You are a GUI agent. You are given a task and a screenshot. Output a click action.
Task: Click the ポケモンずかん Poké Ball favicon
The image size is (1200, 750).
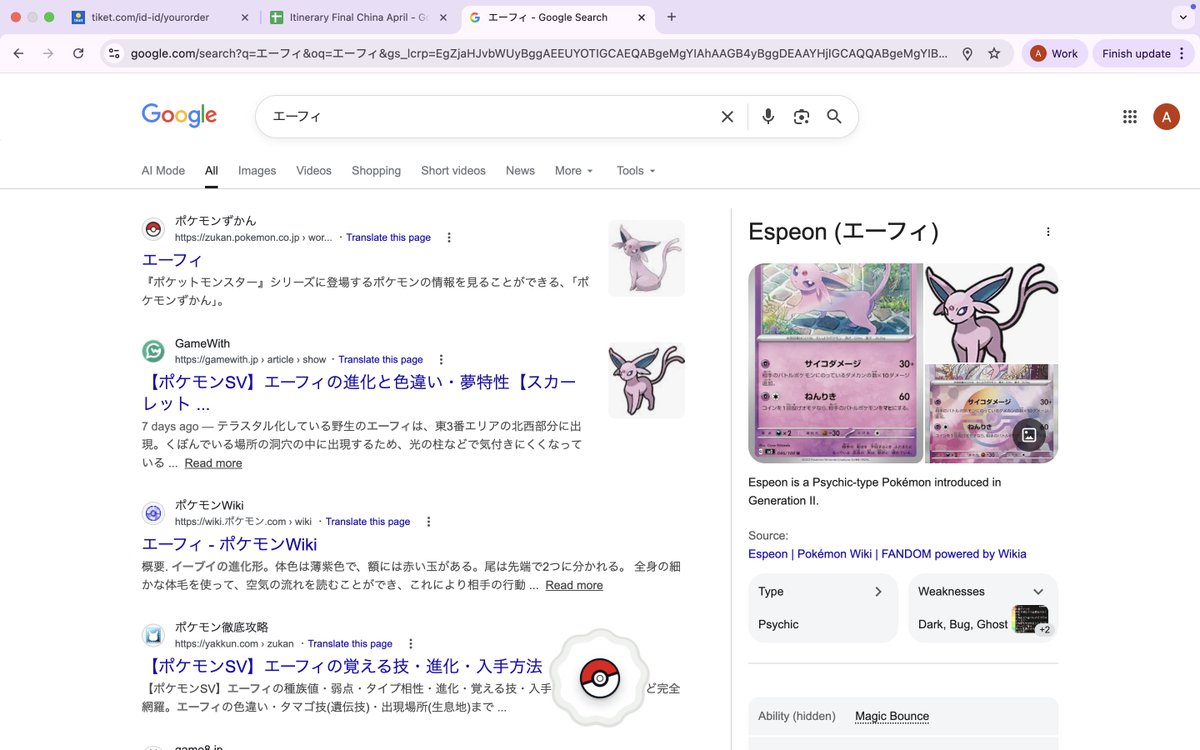pos(153,229)
